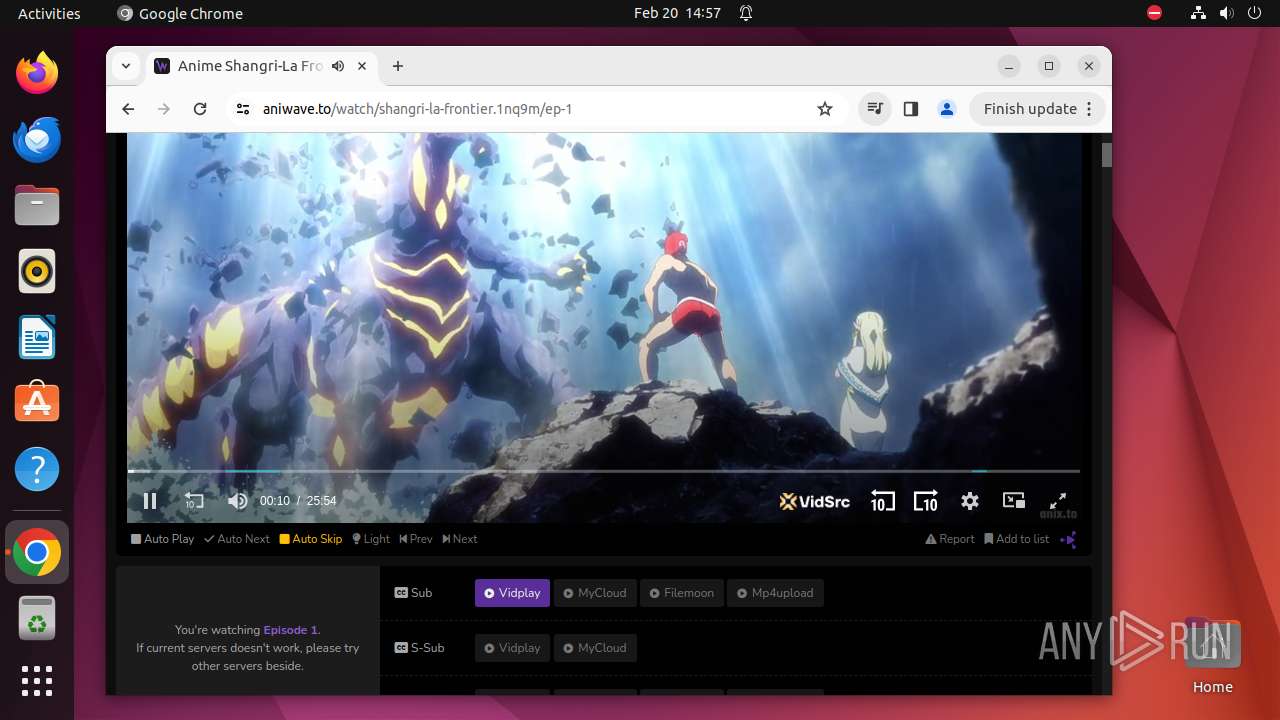Launch Thunderbird from dock
The width and height of the screenshot is (1280, 720).
pyautogui.click(x=37, y=139)
